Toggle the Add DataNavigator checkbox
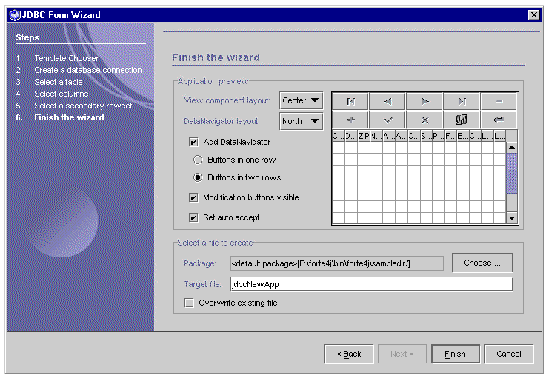The width and height of the screenshot is (549, 378). coord(194,142)
